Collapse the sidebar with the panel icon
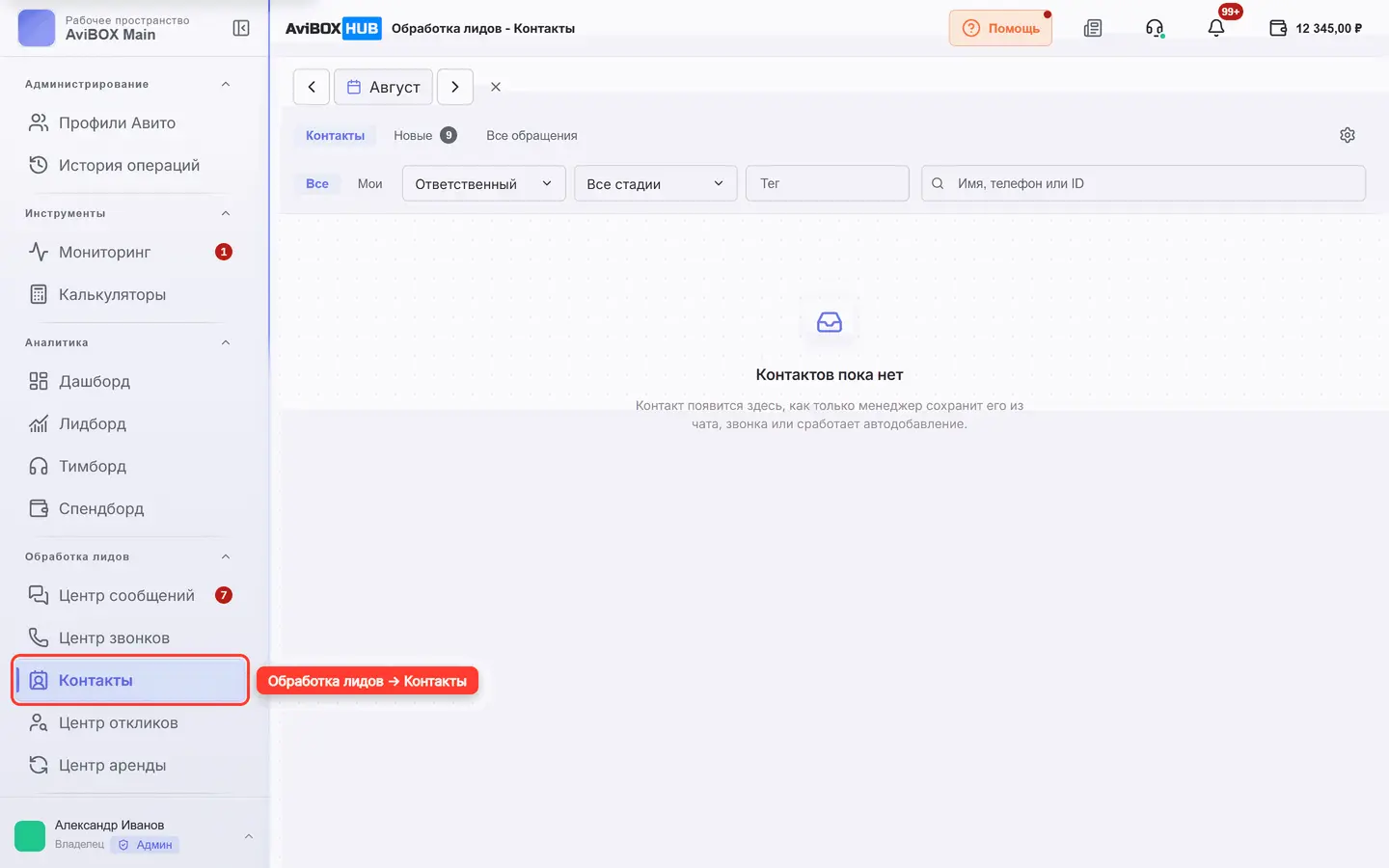 tap(241, 28)
